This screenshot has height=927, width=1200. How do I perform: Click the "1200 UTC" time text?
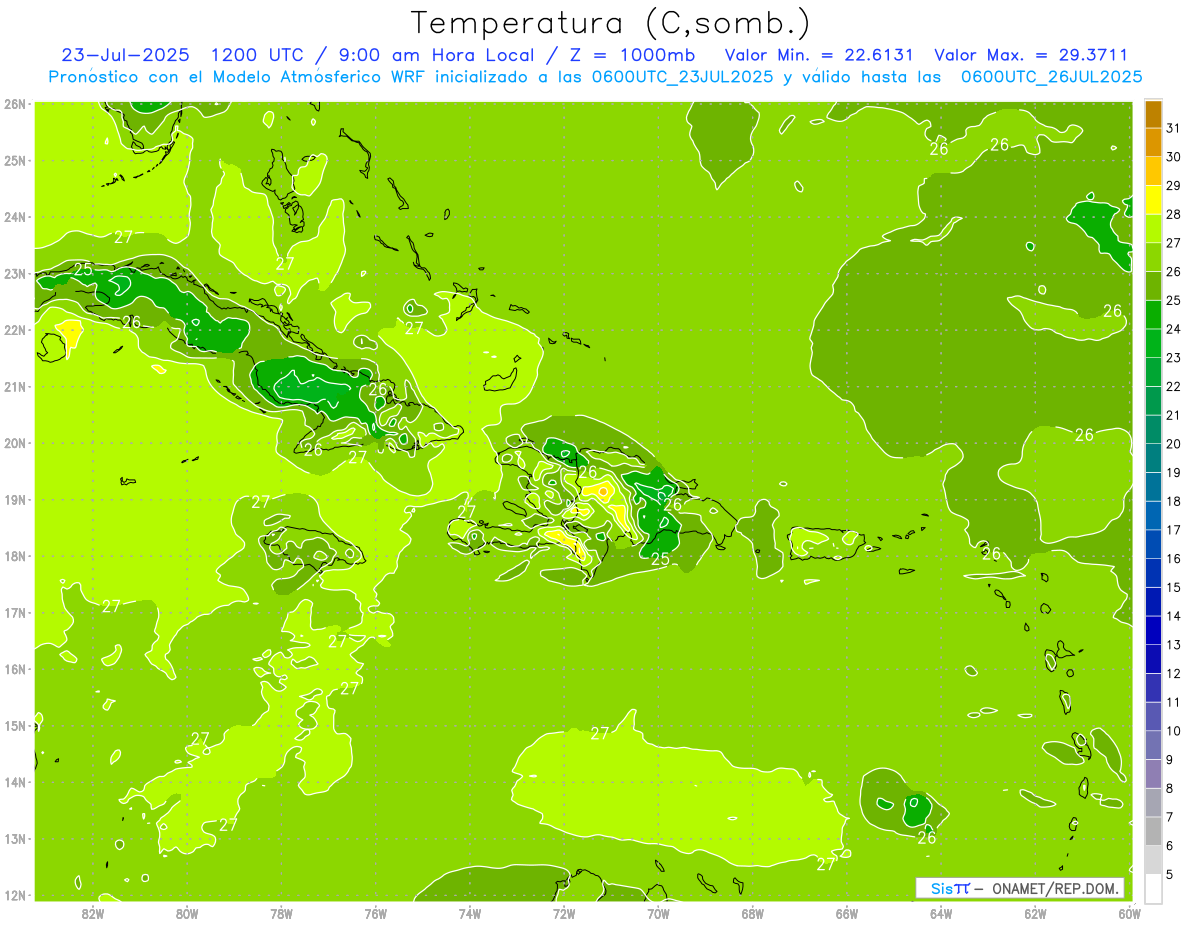pos(258,55)
